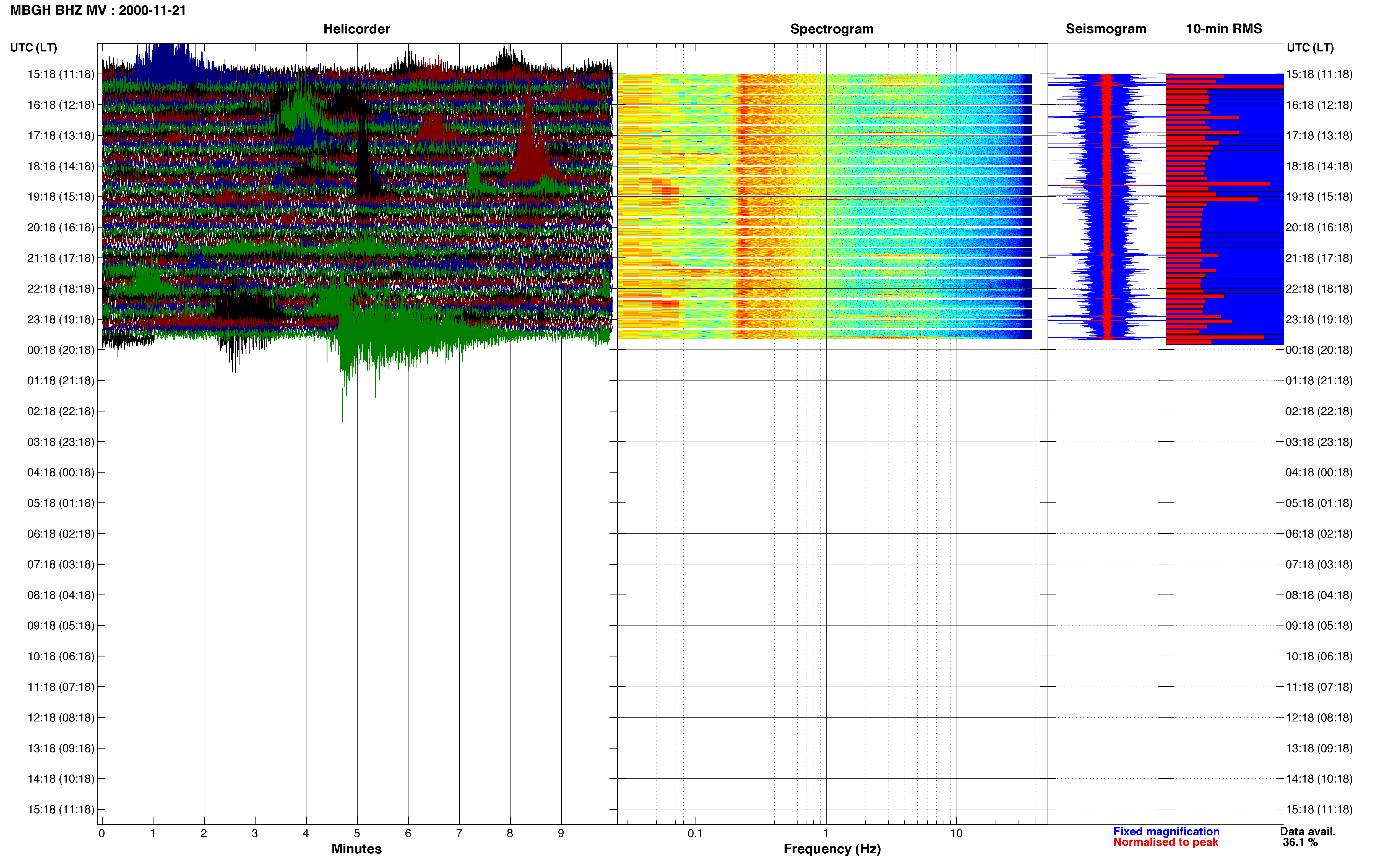Click the left '04:18 (00:18)' time label
Viewport: 1388px width, 868px height.
(61, 473)
